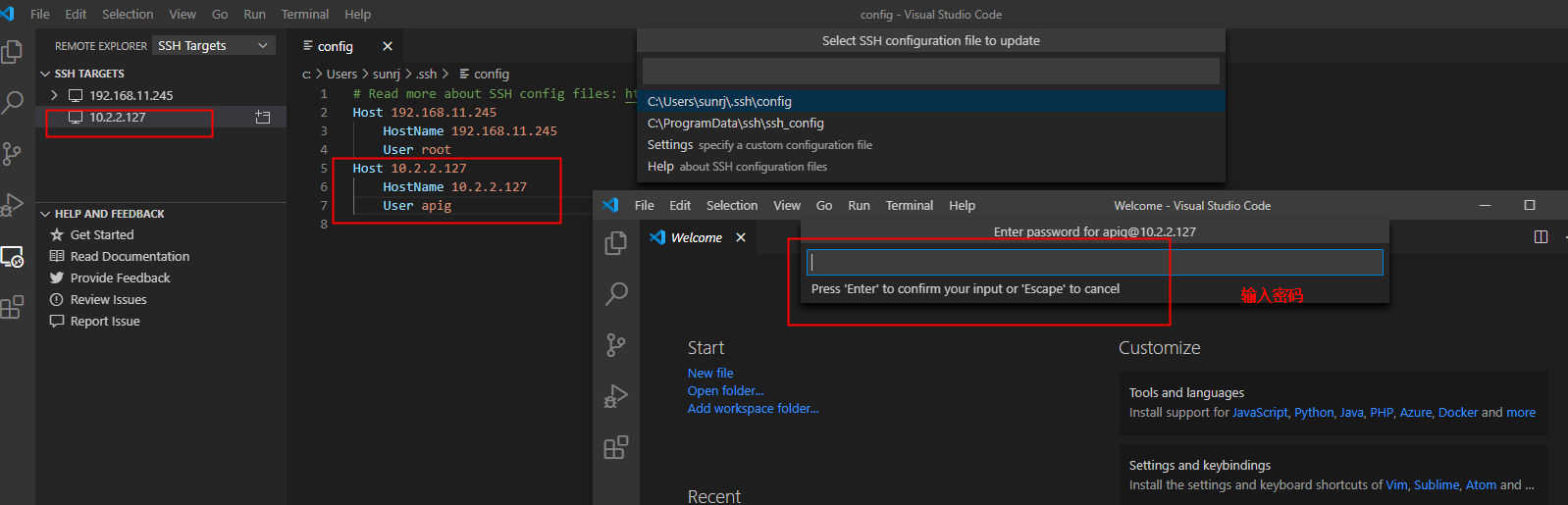Open Explorer in back window activity bar
The height and width of the screenshot is (505, 1568).
12,51
